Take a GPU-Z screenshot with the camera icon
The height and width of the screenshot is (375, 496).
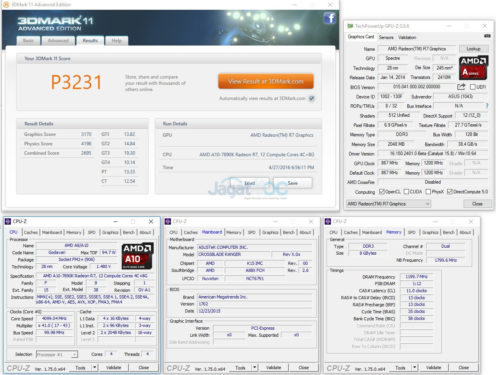[487, 36]
